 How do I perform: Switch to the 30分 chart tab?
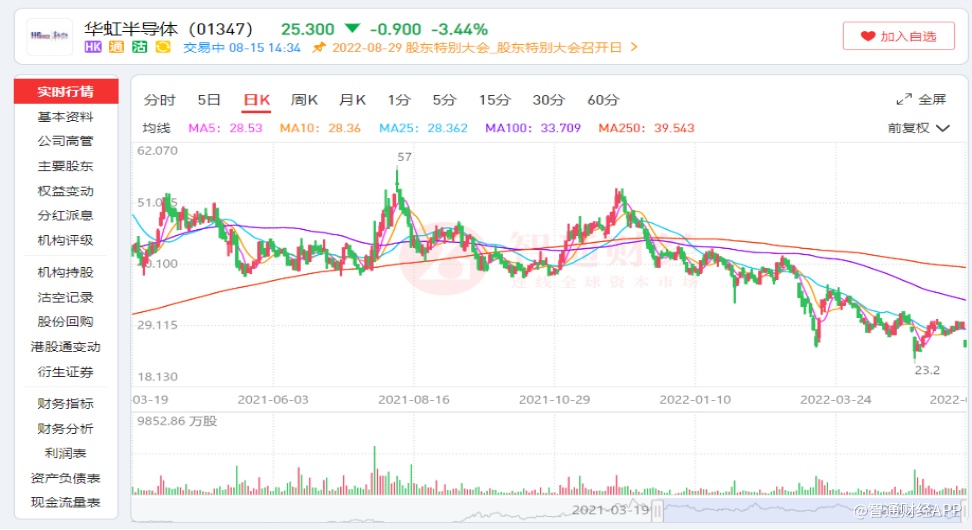pyautogui.click(x=549, y=100)
